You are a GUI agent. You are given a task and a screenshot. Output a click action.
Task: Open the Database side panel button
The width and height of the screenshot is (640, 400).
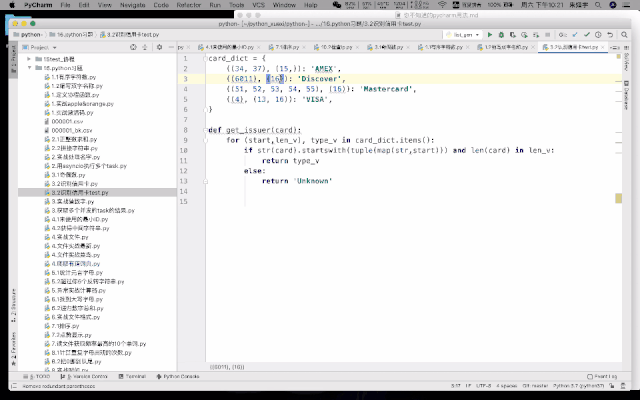point(626,95)
